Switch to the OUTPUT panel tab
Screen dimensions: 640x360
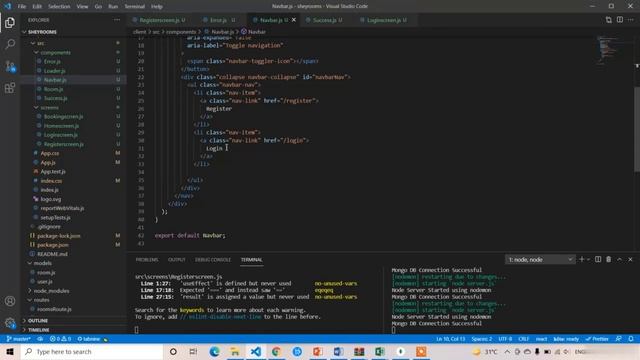pos(177,260)
